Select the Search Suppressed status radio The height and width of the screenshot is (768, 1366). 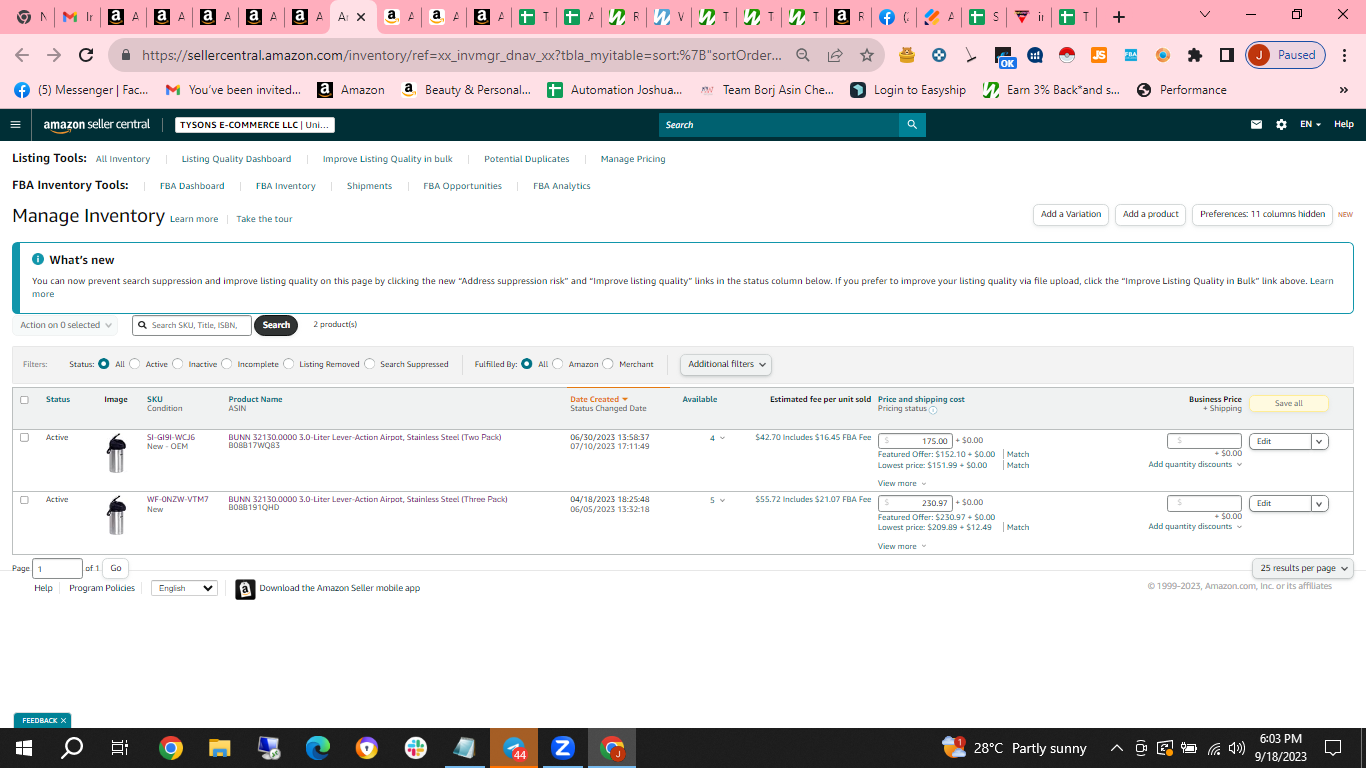coord(370,364)
